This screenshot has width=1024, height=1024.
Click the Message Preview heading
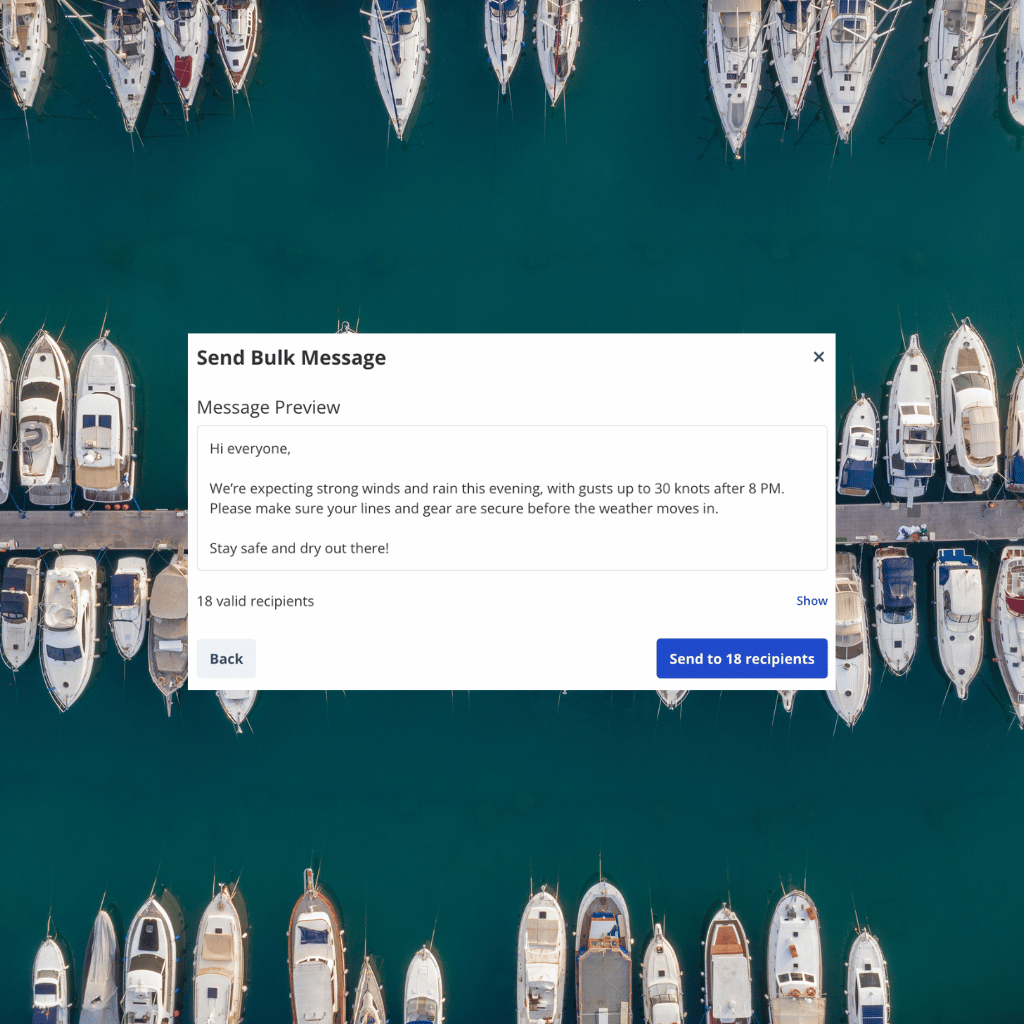[x=268, y=407]
